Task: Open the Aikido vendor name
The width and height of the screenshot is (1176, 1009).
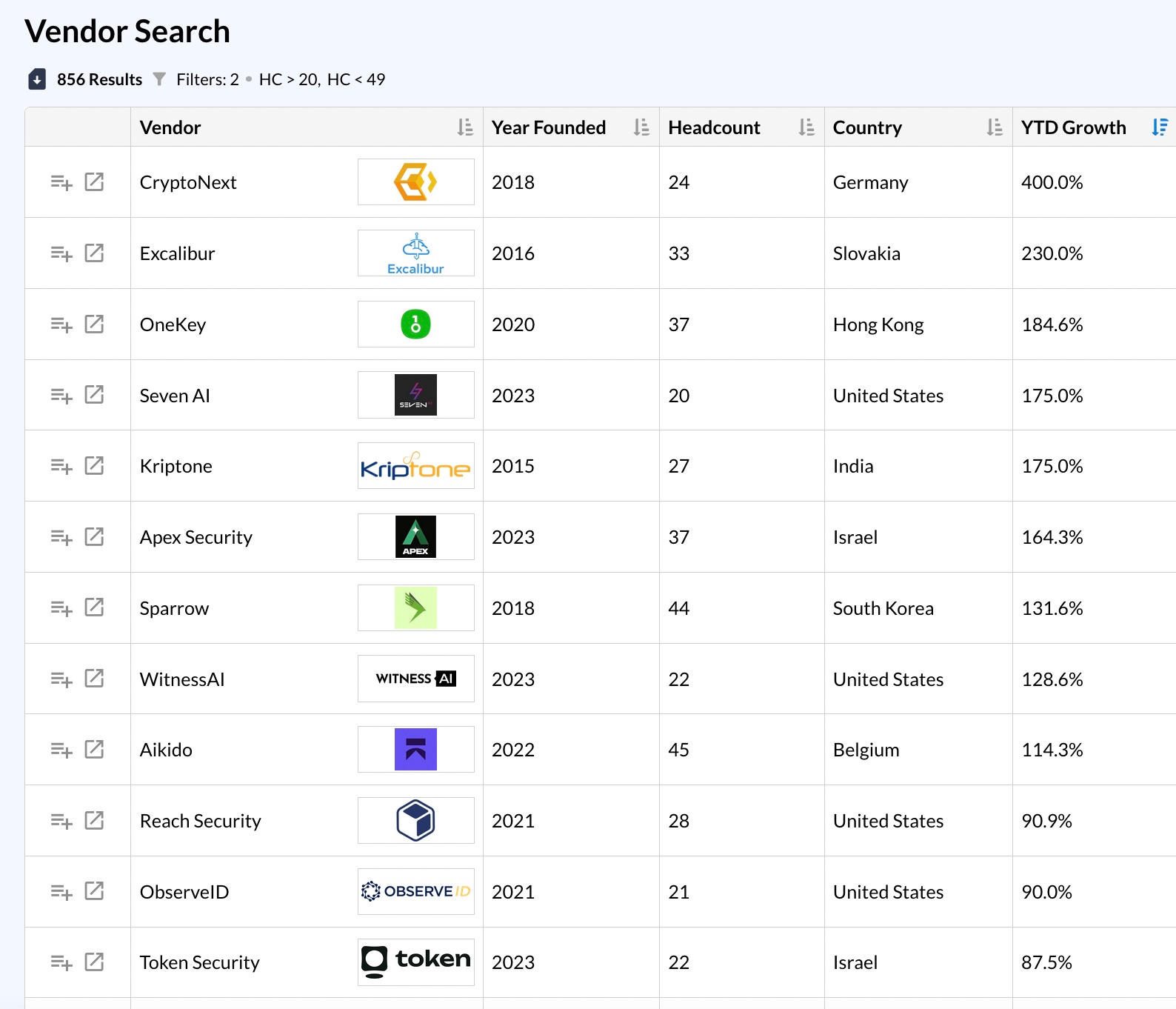Action: click(x=166, y=750)
